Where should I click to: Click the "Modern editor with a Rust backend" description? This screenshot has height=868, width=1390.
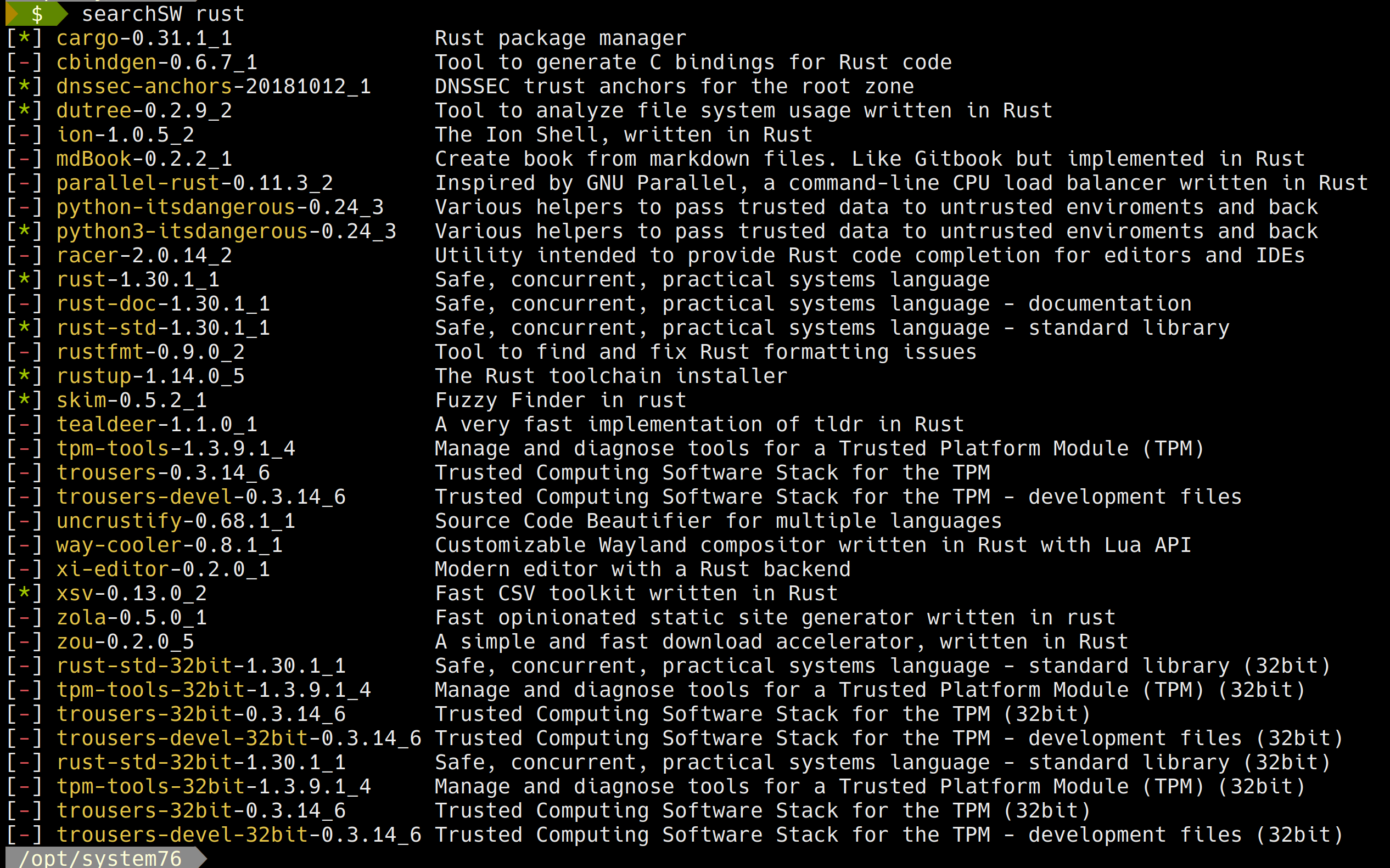click(x=642, y=570)
